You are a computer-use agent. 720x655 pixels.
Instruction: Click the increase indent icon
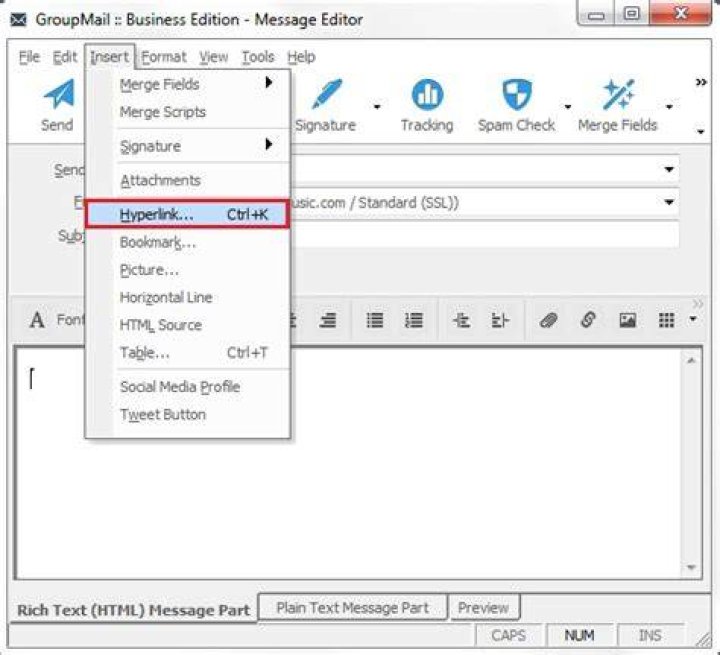[500, 320]
